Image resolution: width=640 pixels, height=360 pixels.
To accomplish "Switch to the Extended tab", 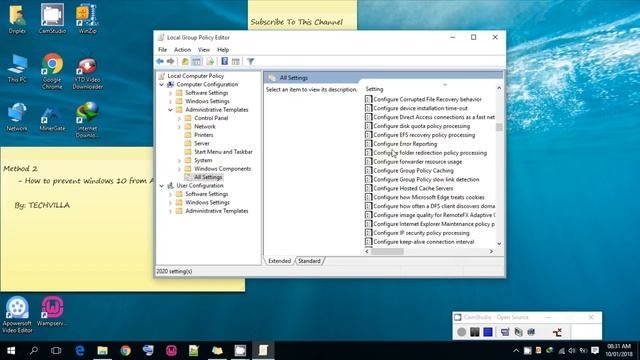I will (280, 261).
